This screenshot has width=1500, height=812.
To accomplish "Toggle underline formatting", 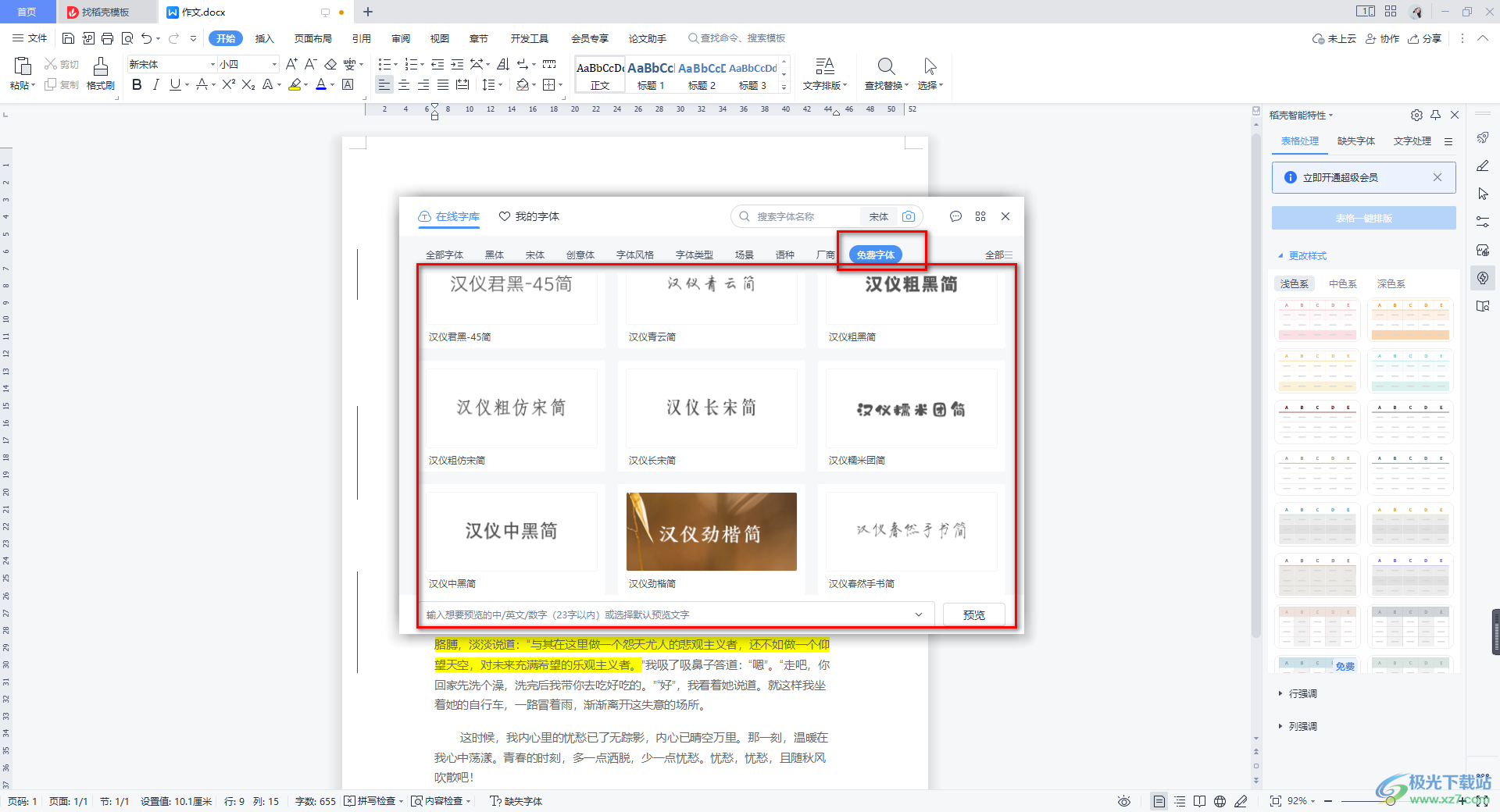I will 175,84.
